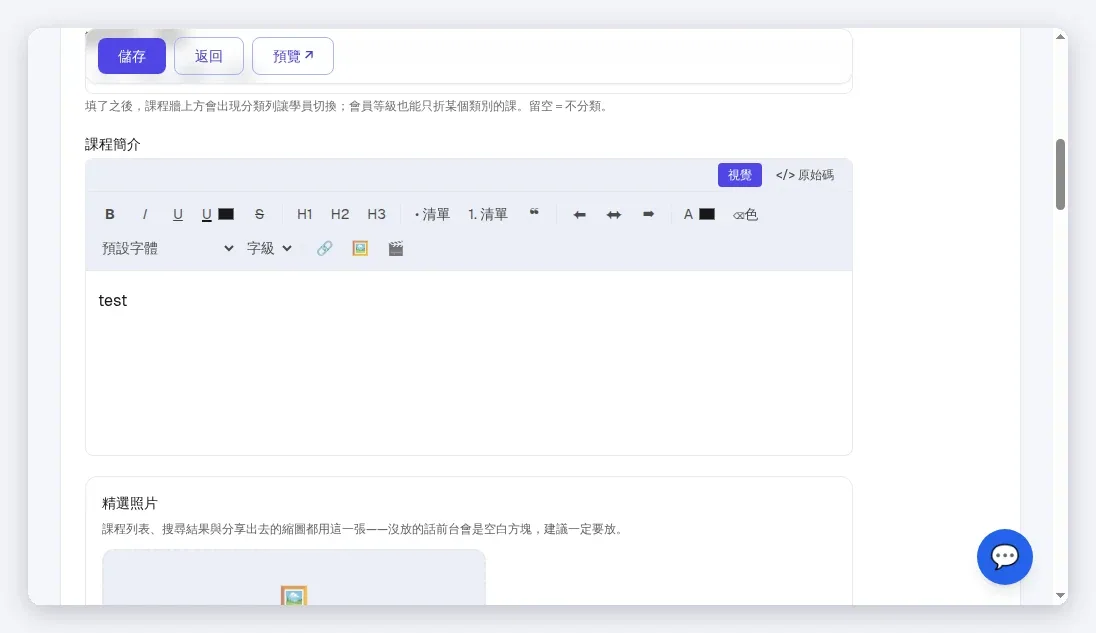Image resolution: width=1096 pixels, height=633 pixels.
Task: Click the colored underline U button
Action: coord(206,214)
